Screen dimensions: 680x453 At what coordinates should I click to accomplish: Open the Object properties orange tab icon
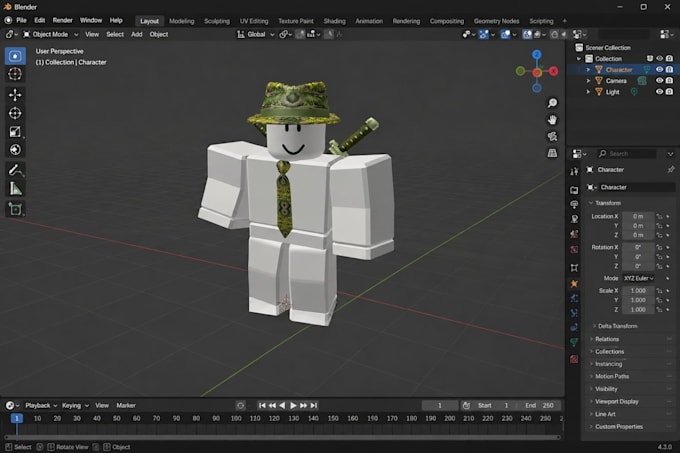point(574,284)
